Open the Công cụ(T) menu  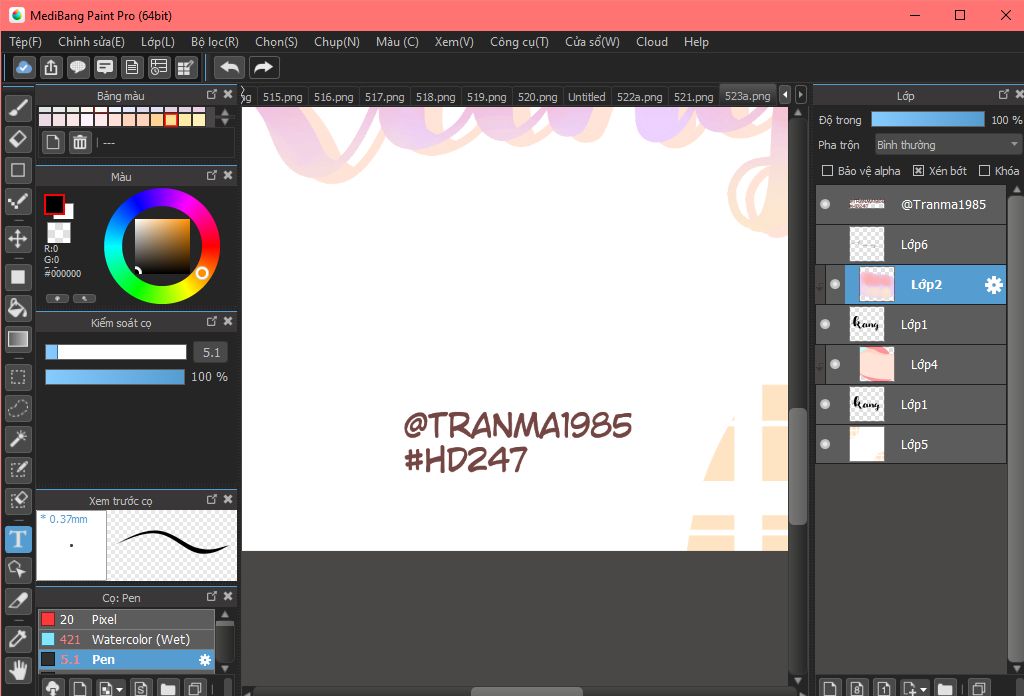pos(519,42)
